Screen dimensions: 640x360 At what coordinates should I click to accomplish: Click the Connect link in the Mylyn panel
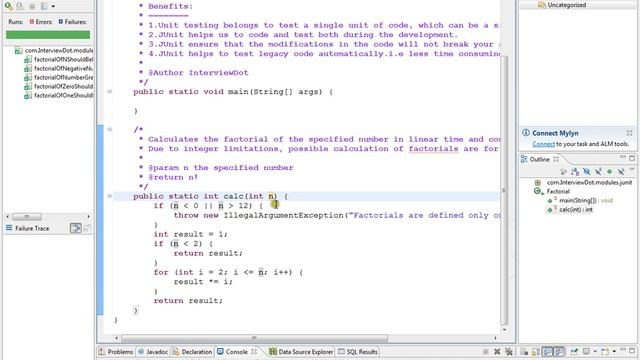[x=543, y=144]
